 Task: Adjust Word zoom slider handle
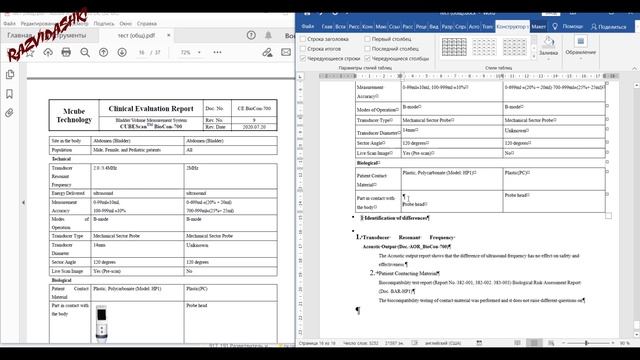tap(586, 343)
